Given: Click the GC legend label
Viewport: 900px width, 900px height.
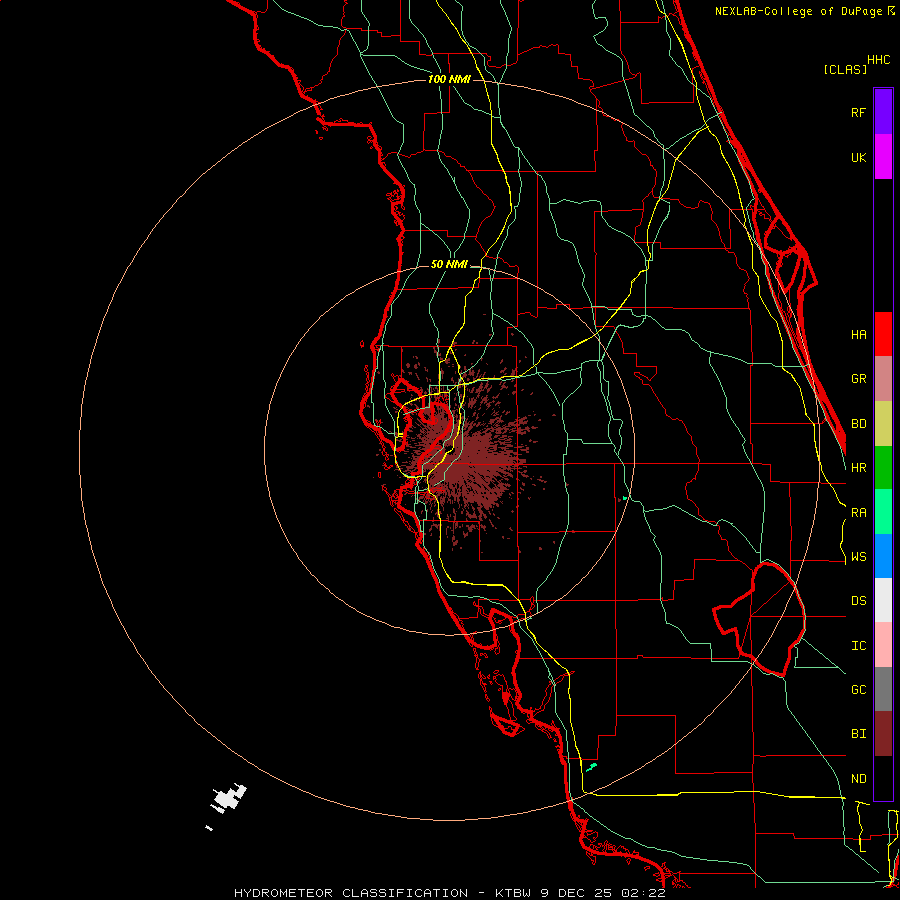Looking at the screenshot, I should coord(858,690).
